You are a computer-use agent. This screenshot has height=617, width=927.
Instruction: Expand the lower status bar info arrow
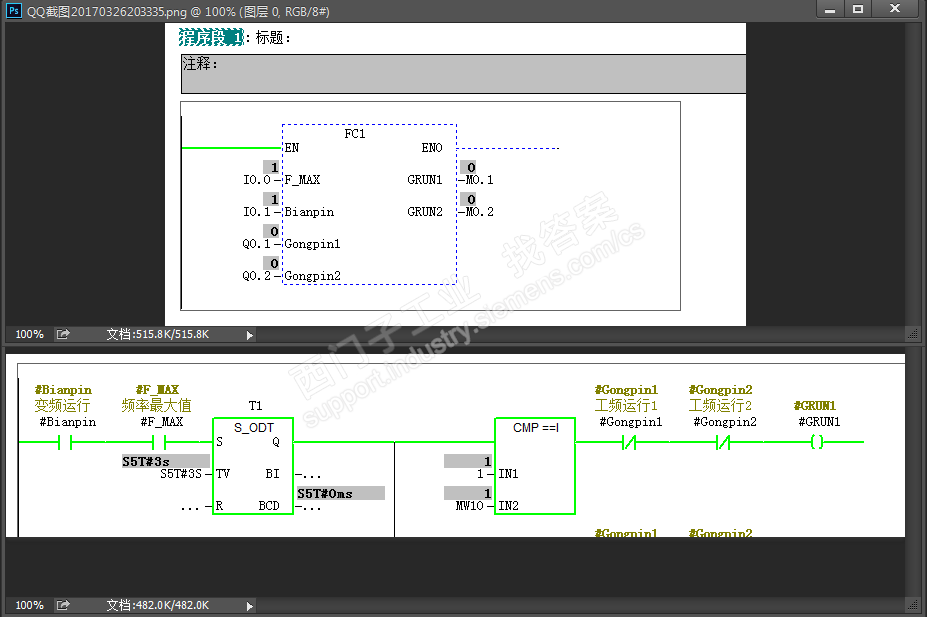pos(250,605)
